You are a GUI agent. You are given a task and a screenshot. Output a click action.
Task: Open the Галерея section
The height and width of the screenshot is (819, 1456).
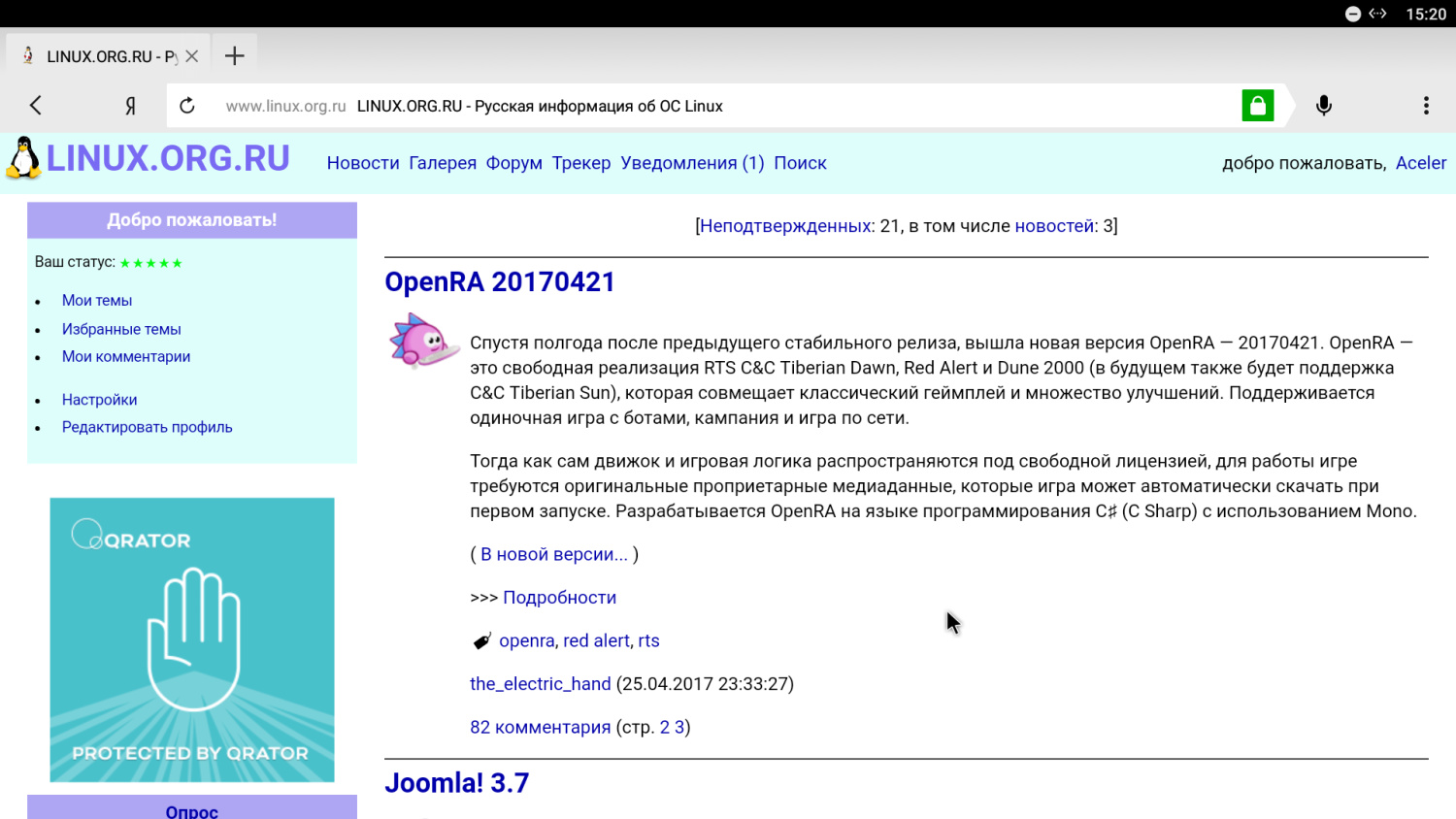click(x=443, y=163)
